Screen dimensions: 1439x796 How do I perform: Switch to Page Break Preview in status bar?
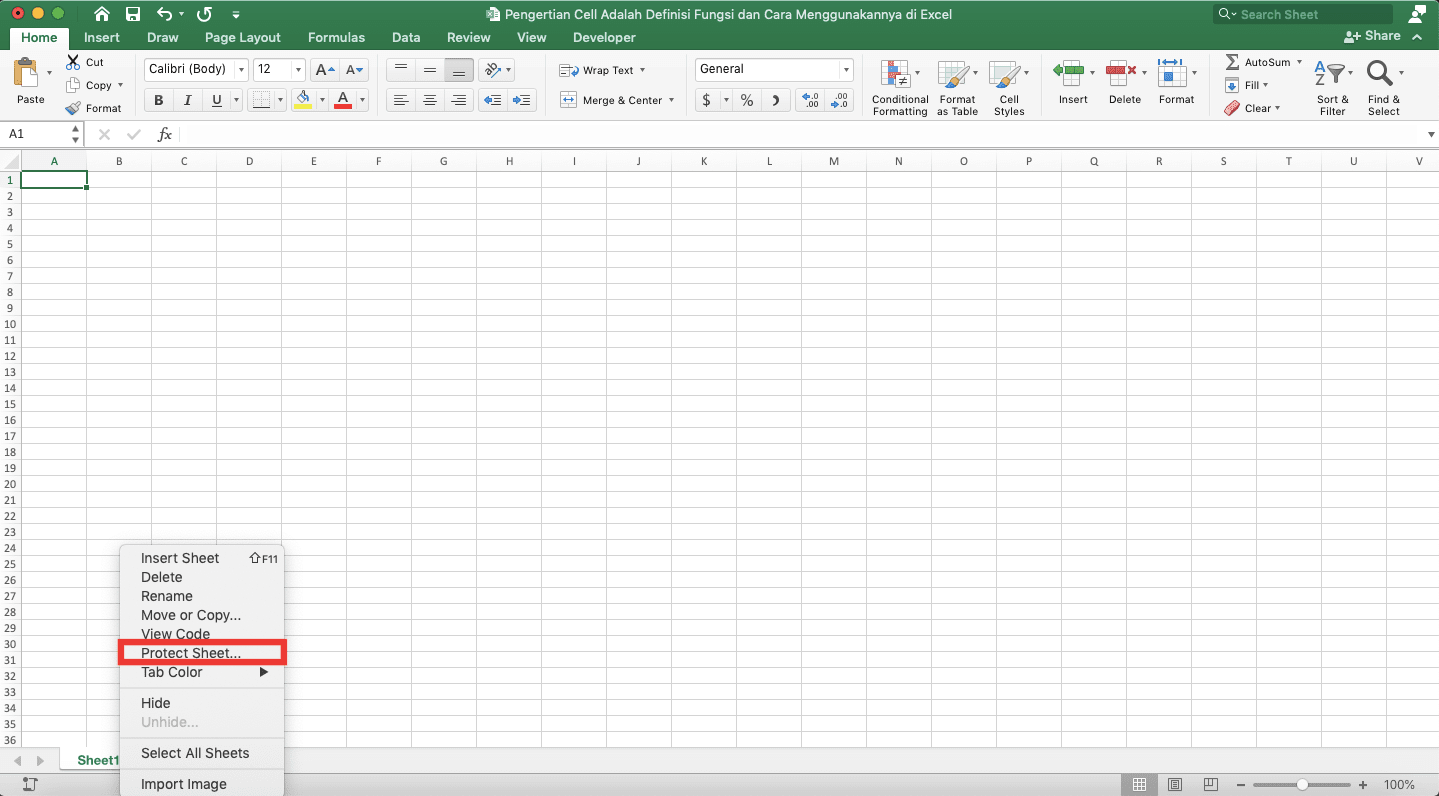tap(1211, 785)
